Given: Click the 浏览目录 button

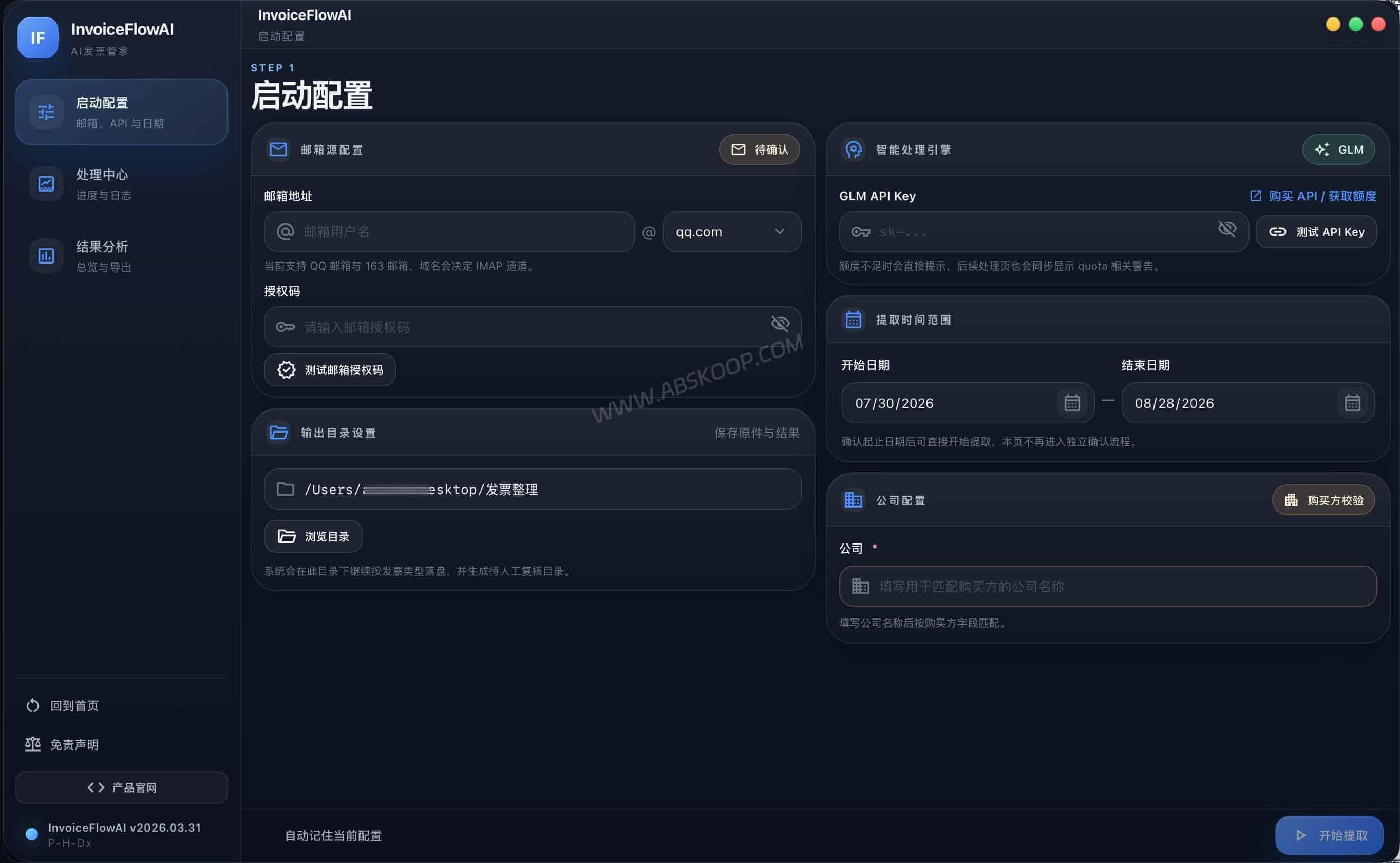Looking at the screenshot, I should pyautogui.click(x=313, y=536).
